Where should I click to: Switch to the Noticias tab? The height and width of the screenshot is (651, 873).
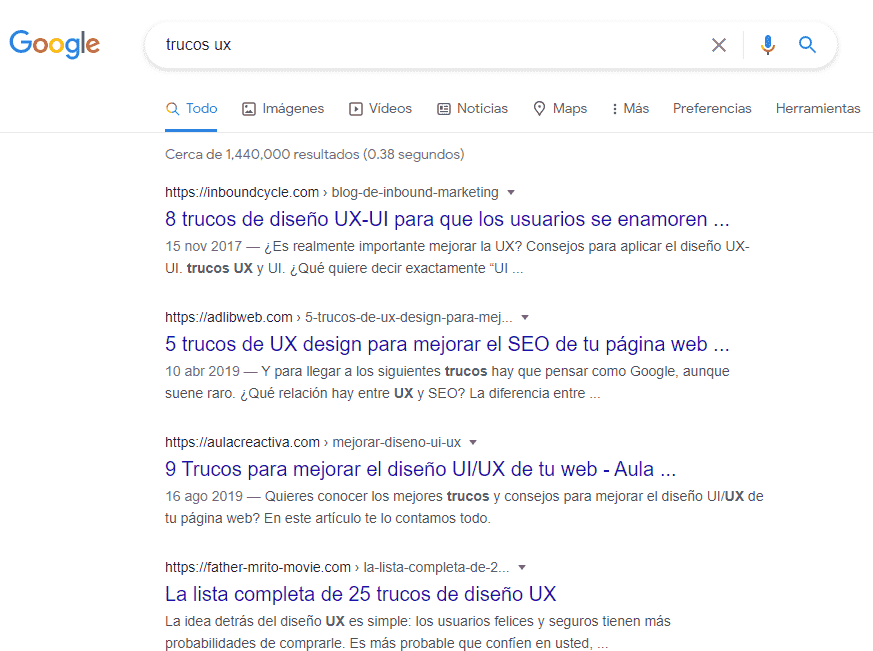click(x=472, y=109)
